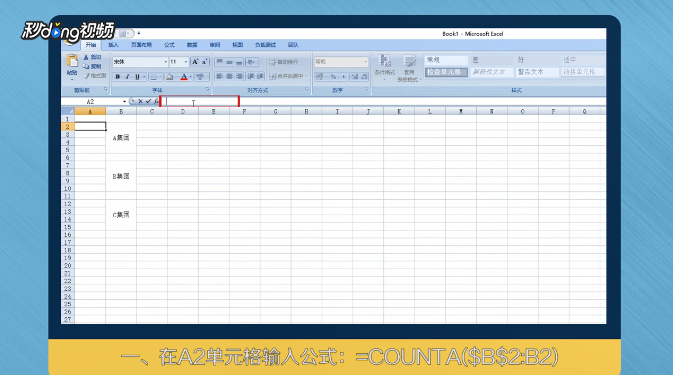Decrease the indent
Image resolution: width=673 pixels, height=375 pixels.
pyautogui.click(x=251, y=76)
